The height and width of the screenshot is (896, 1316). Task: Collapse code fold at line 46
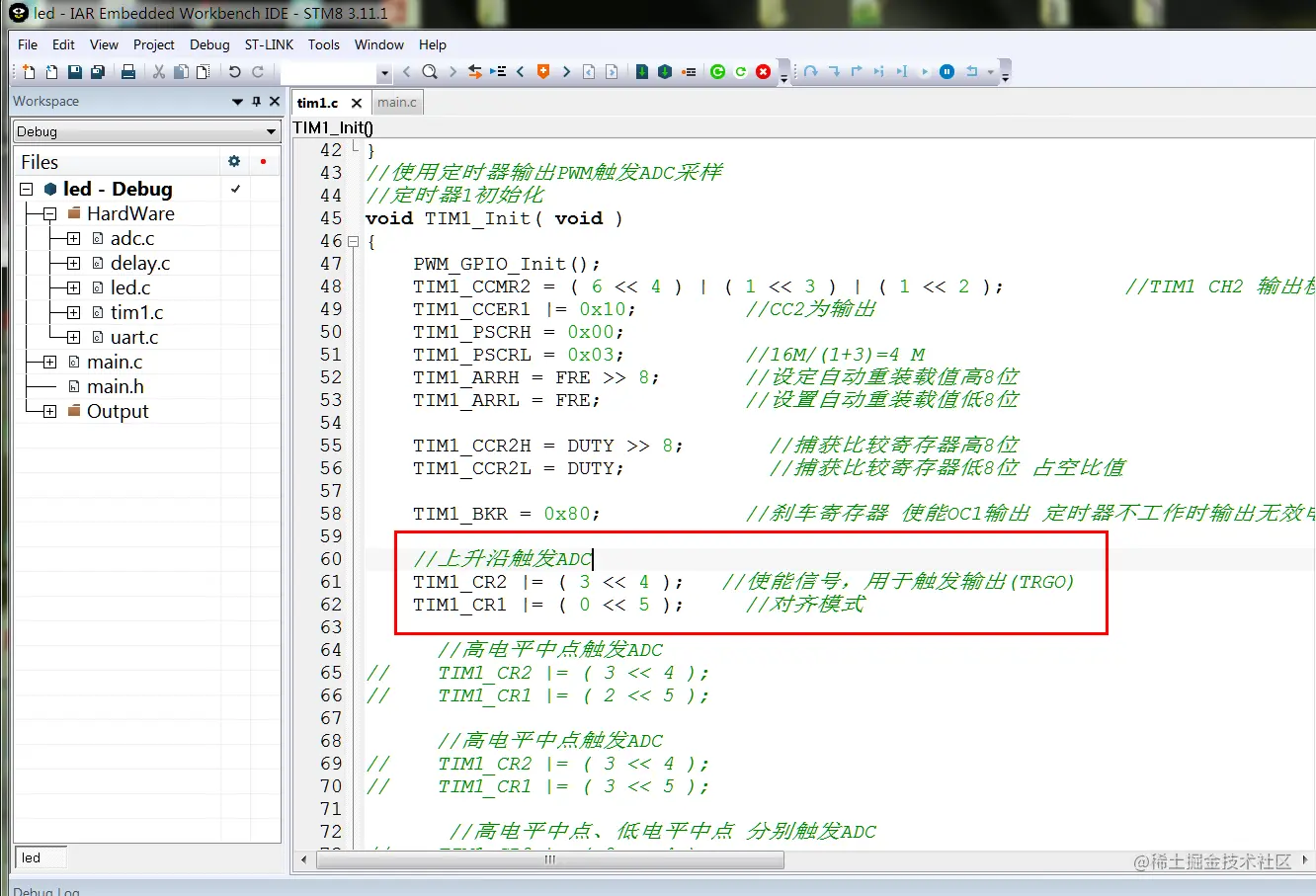[354, 241]
